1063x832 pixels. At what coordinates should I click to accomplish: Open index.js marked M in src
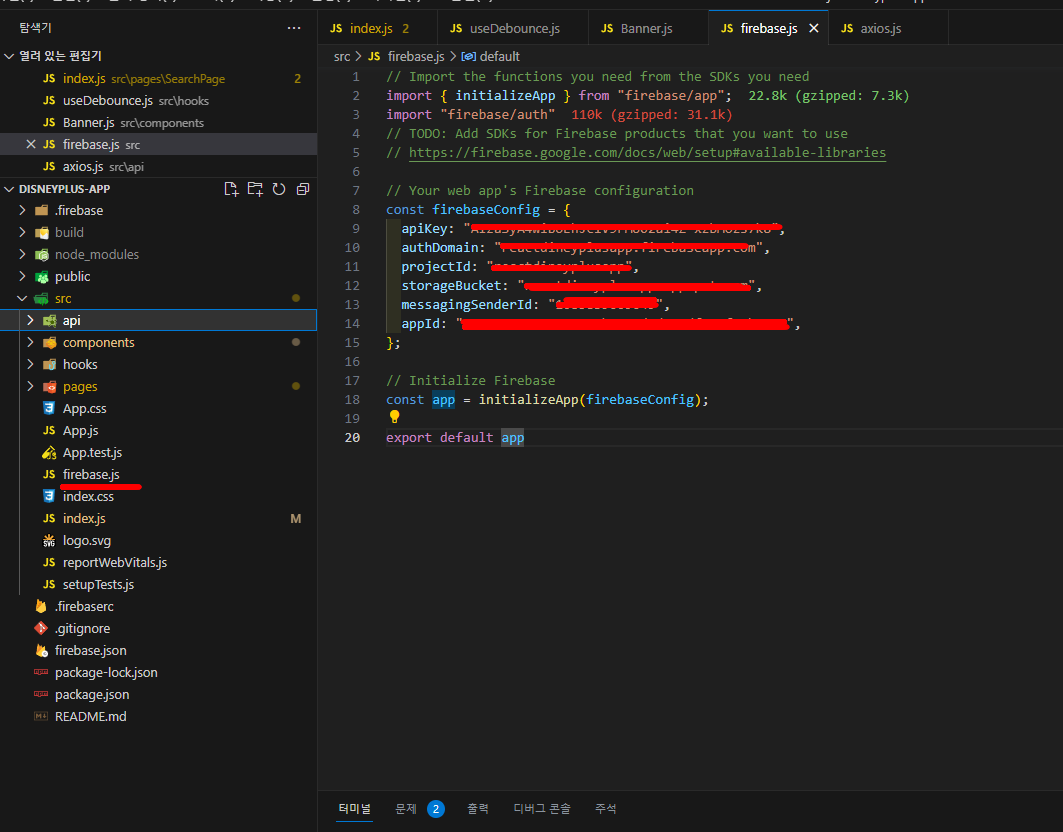point(159,519)
